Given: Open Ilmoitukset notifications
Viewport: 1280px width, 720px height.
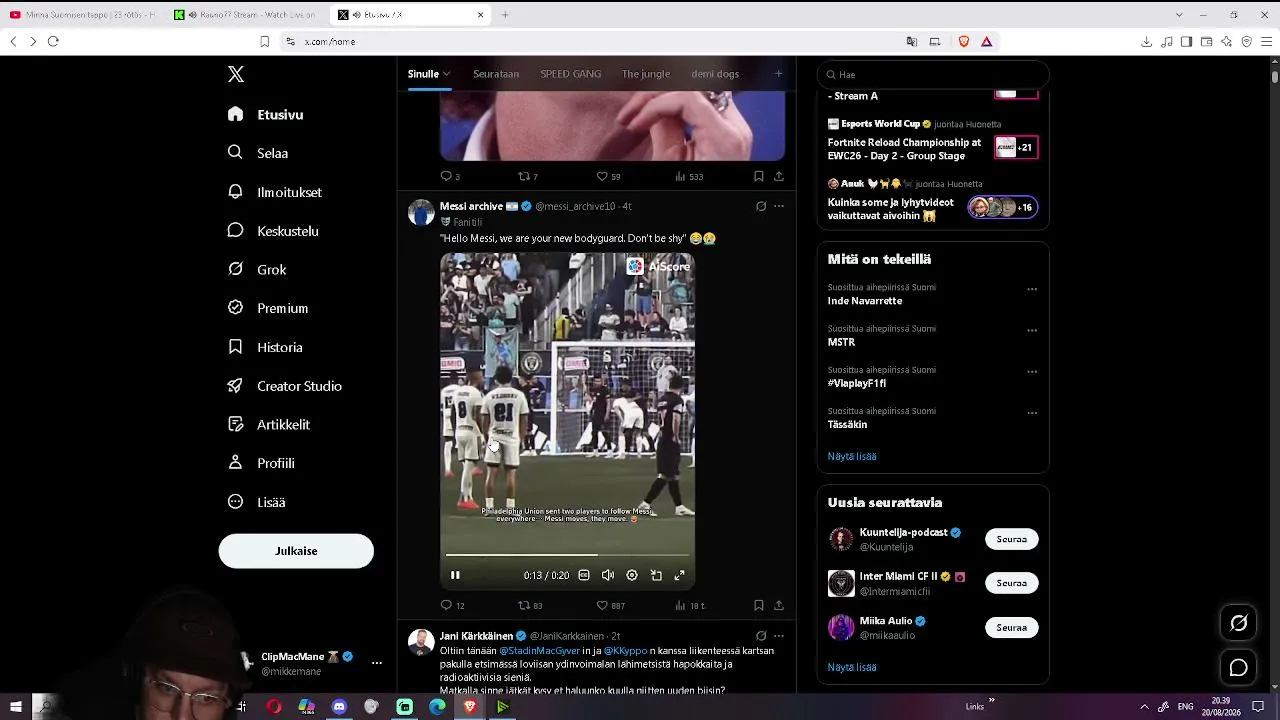Looking at the screenshot, I should (275, 192).
